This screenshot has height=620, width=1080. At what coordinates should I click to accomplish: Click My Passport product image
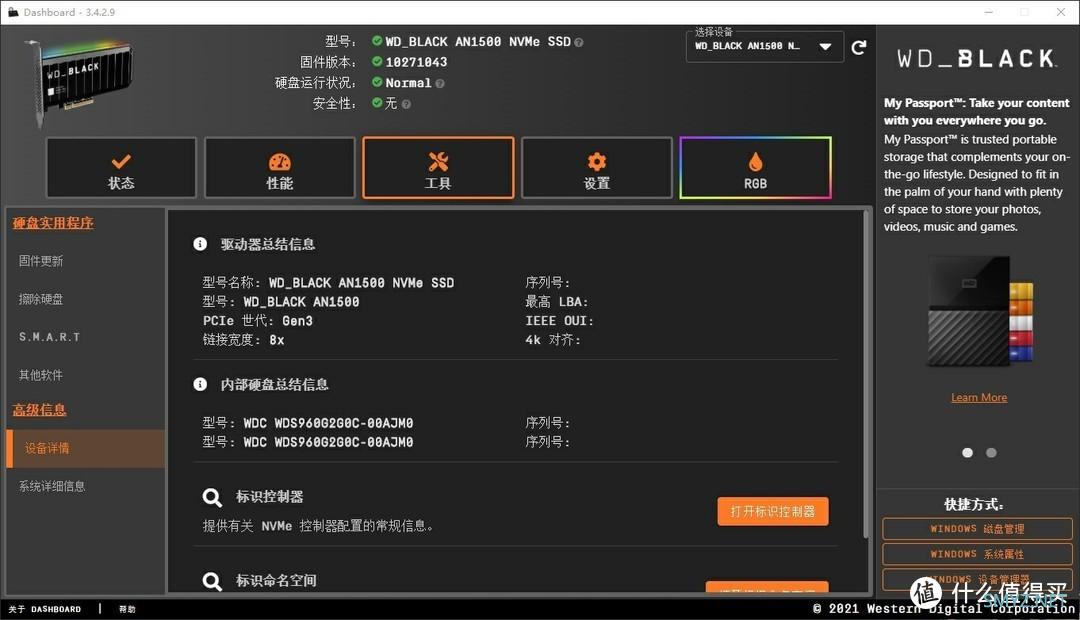click(979, 311)
